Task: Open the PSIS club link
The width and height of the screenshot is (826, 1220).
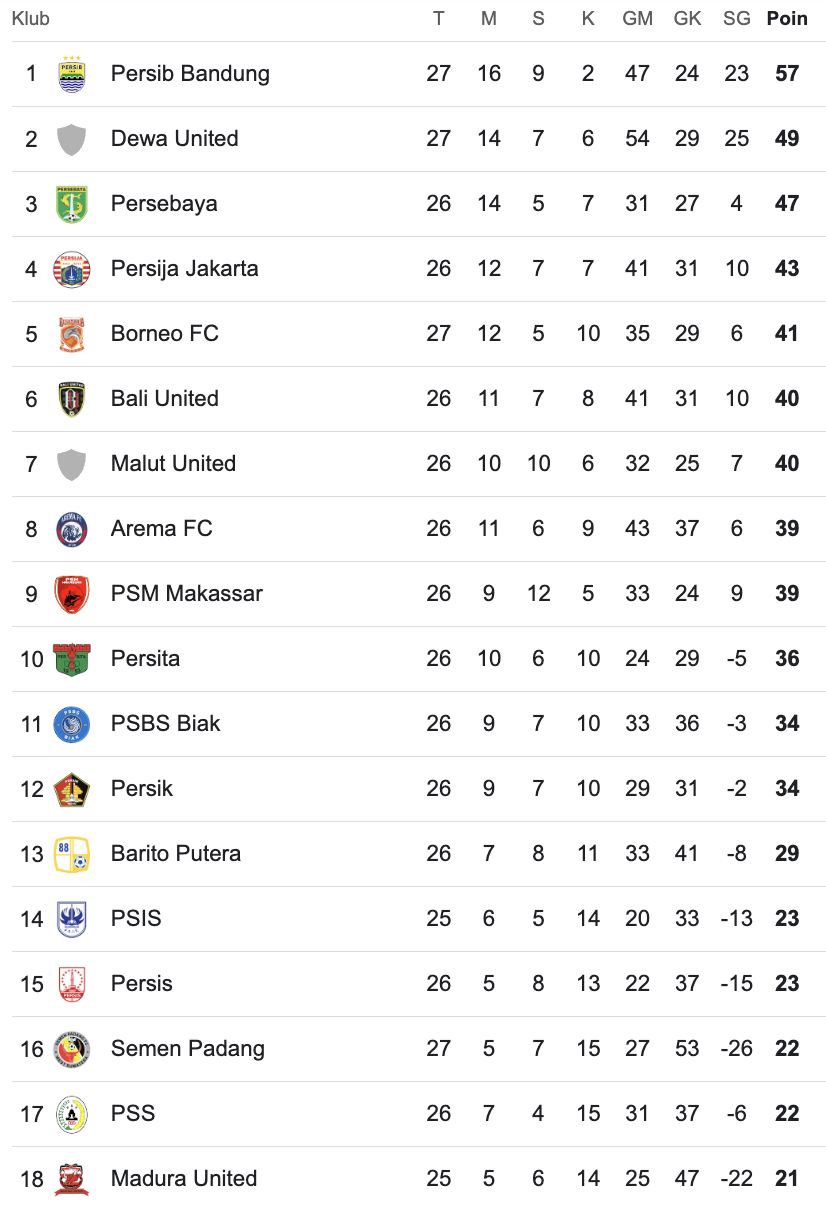Action: click(x=136, y=919)
